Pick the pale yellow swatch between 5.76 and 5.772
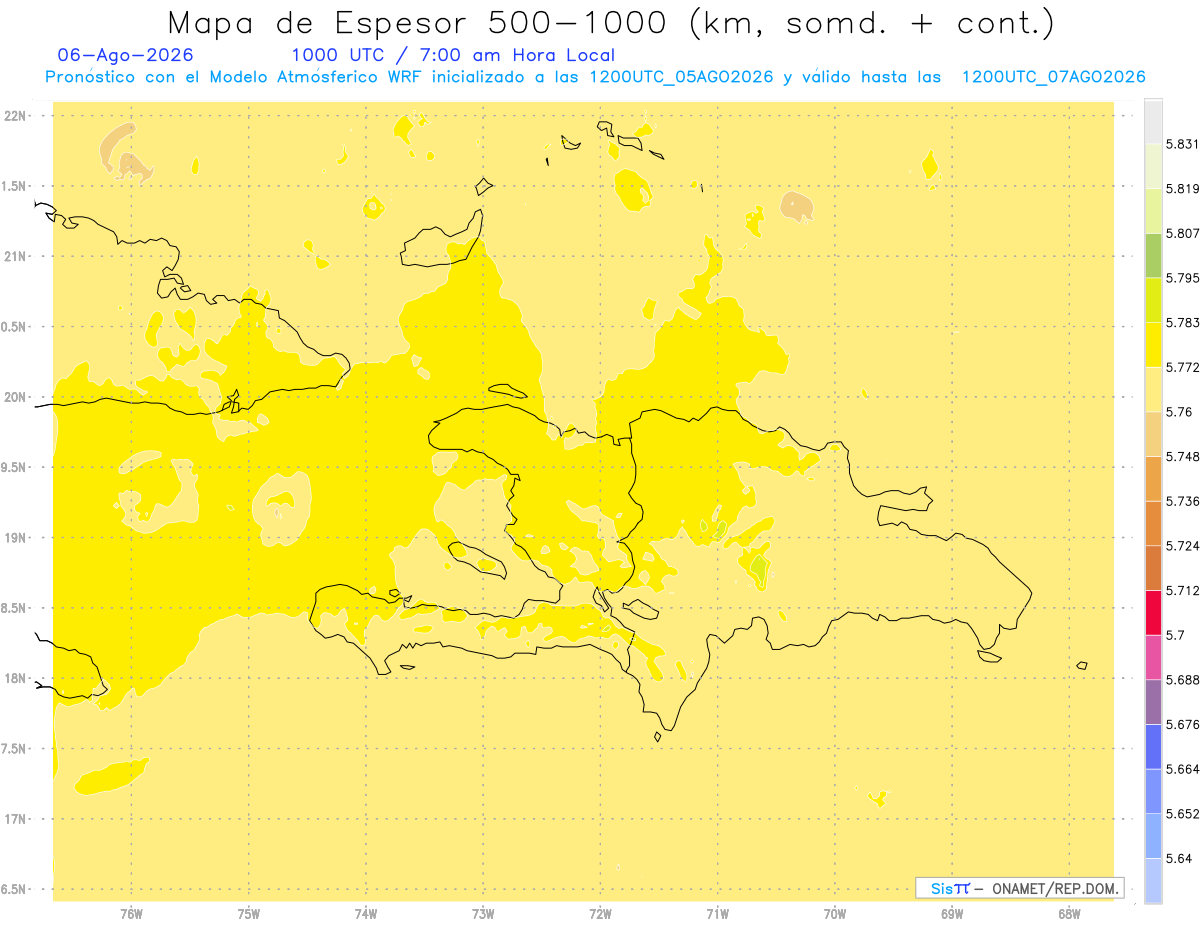Viewport: 1200px width, 927px height. 1153,389
